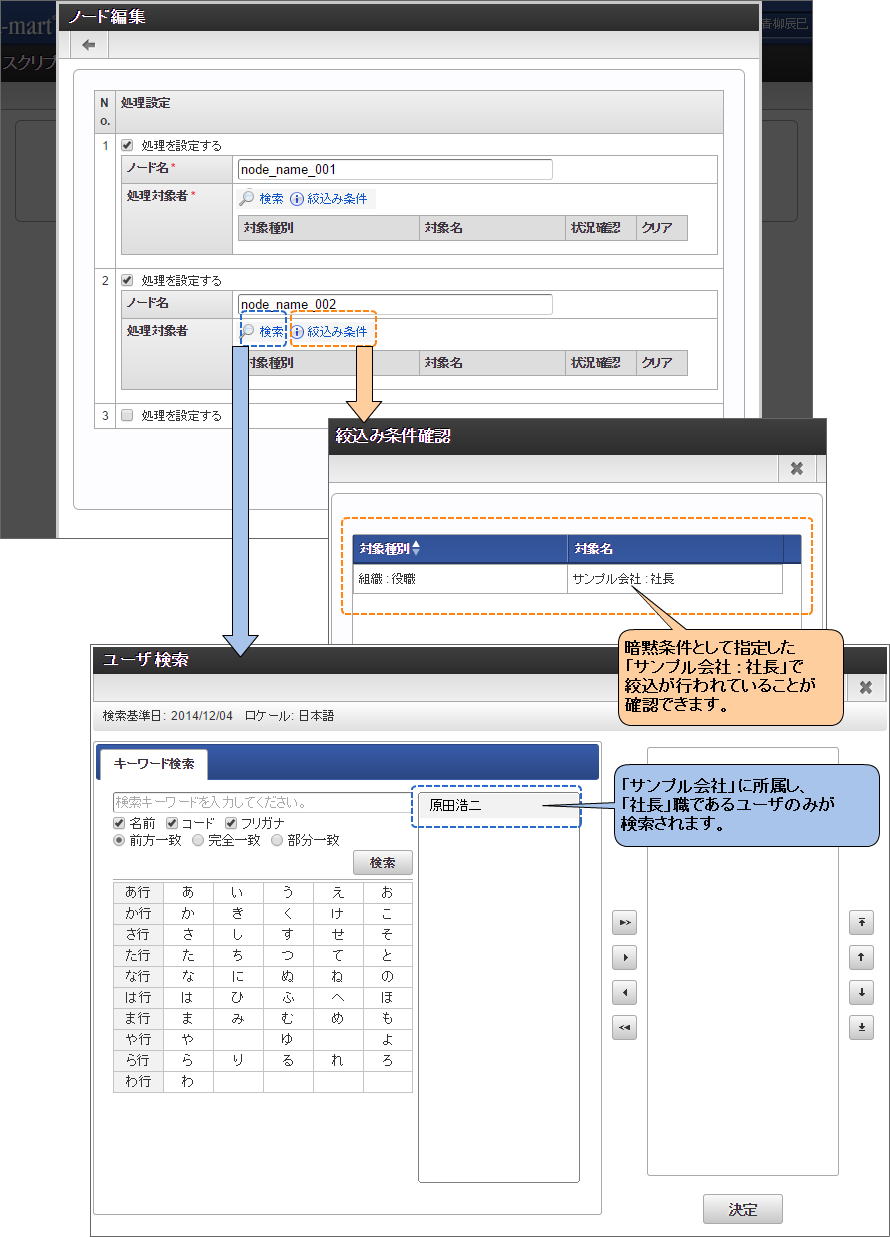Click the move-left single arrow button
The width and height of the screenshot is (890, 1237).
tap(625, 993)
